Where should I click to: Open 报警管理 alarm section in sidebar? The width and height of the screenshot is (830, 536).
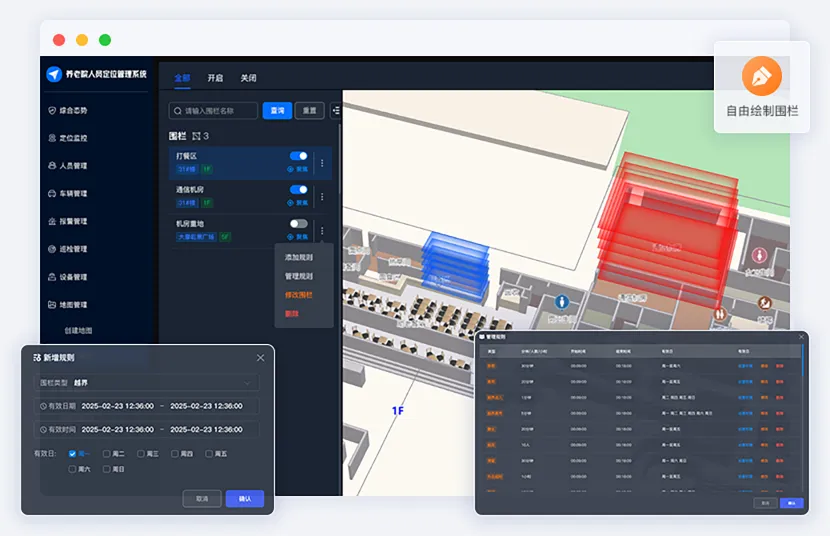tap(68, 221)
